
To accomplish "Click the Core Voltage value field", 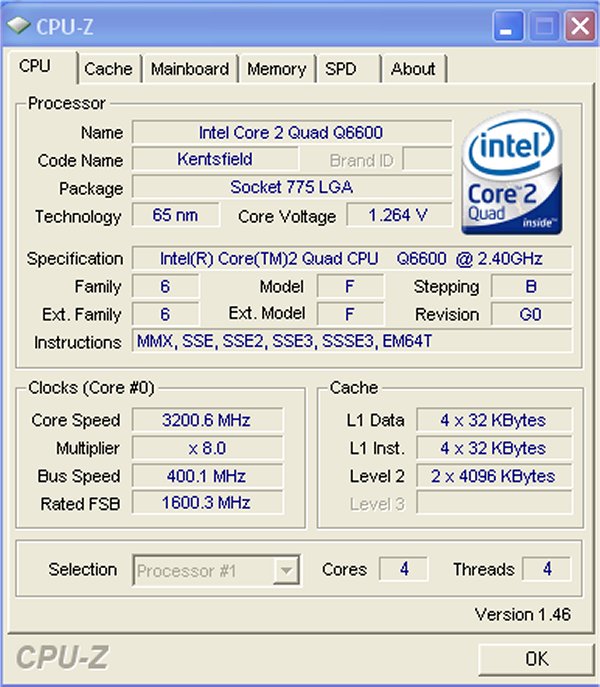I will tap(399, 215).
